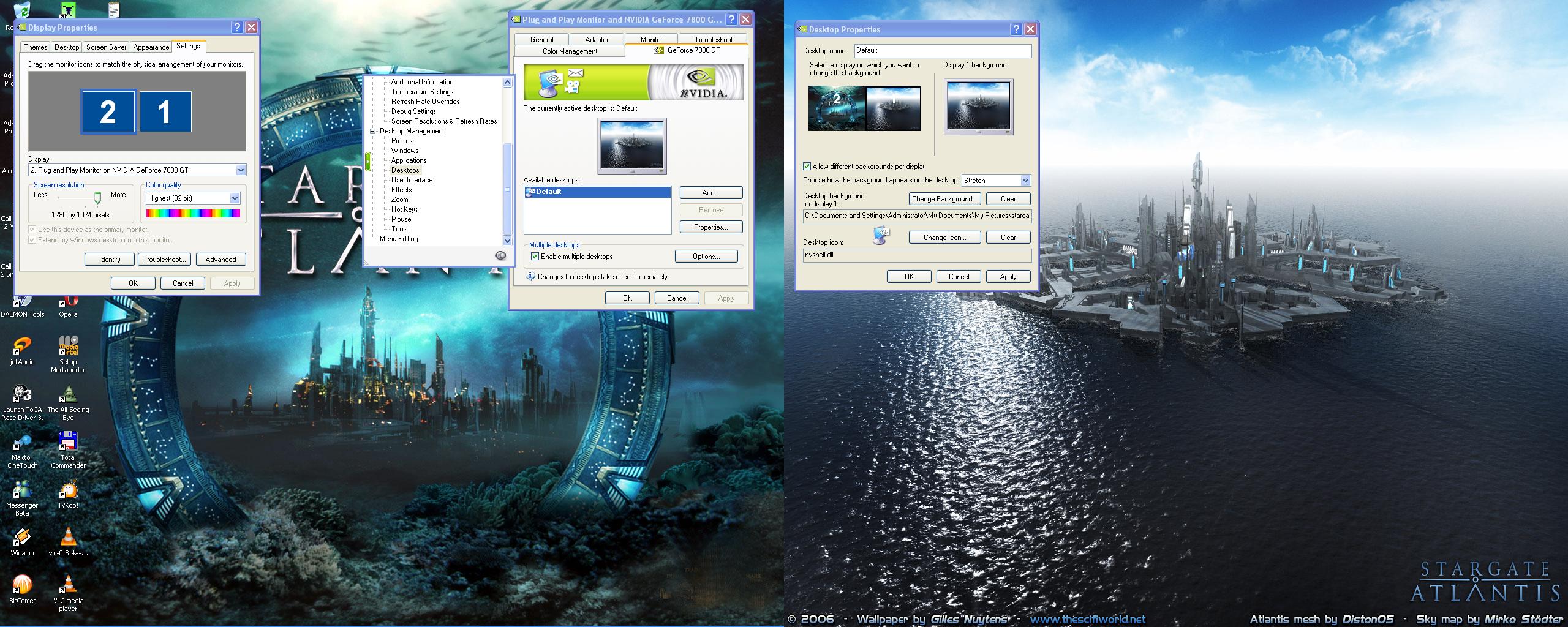The width and height of the screenshot is (1568, 627).
Task: Select Temperature Settings in the tree
Action: click(422, 92)
